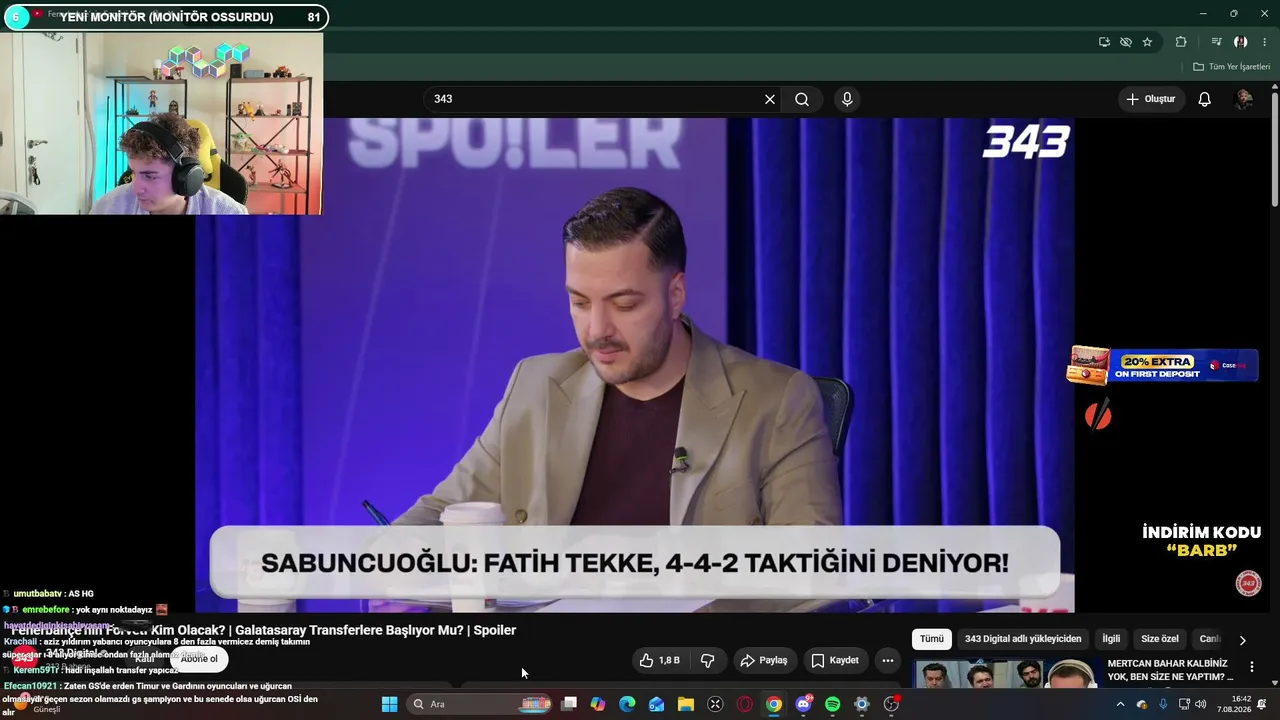Viewport: 1280px width, 720px height.
Task: Open Chrome media controls icon
Action: click(1216, 42)
